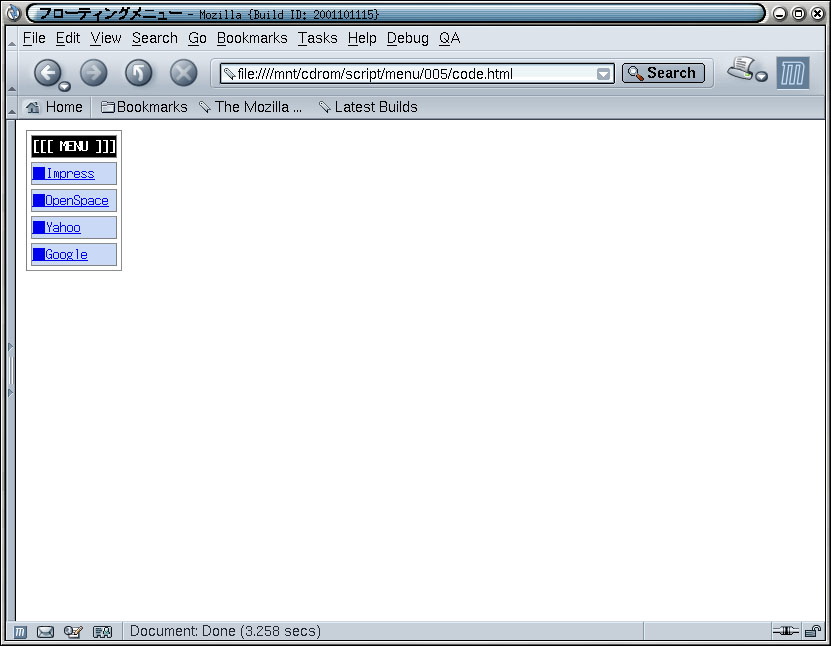
Task: Click the page proxy icon in URL bar
Action: click(x=229, y=74)
